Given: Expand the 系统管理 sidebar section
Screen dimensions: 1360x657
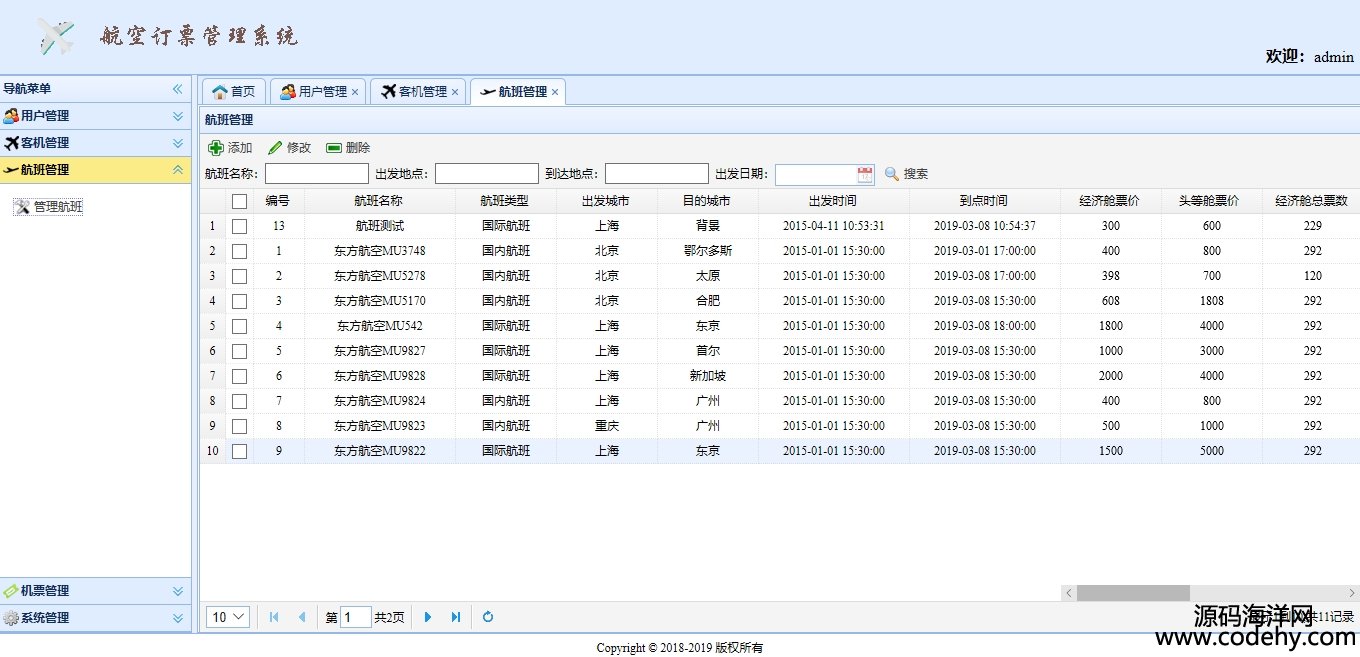Looking at the screenshot, I should point(178,618).
